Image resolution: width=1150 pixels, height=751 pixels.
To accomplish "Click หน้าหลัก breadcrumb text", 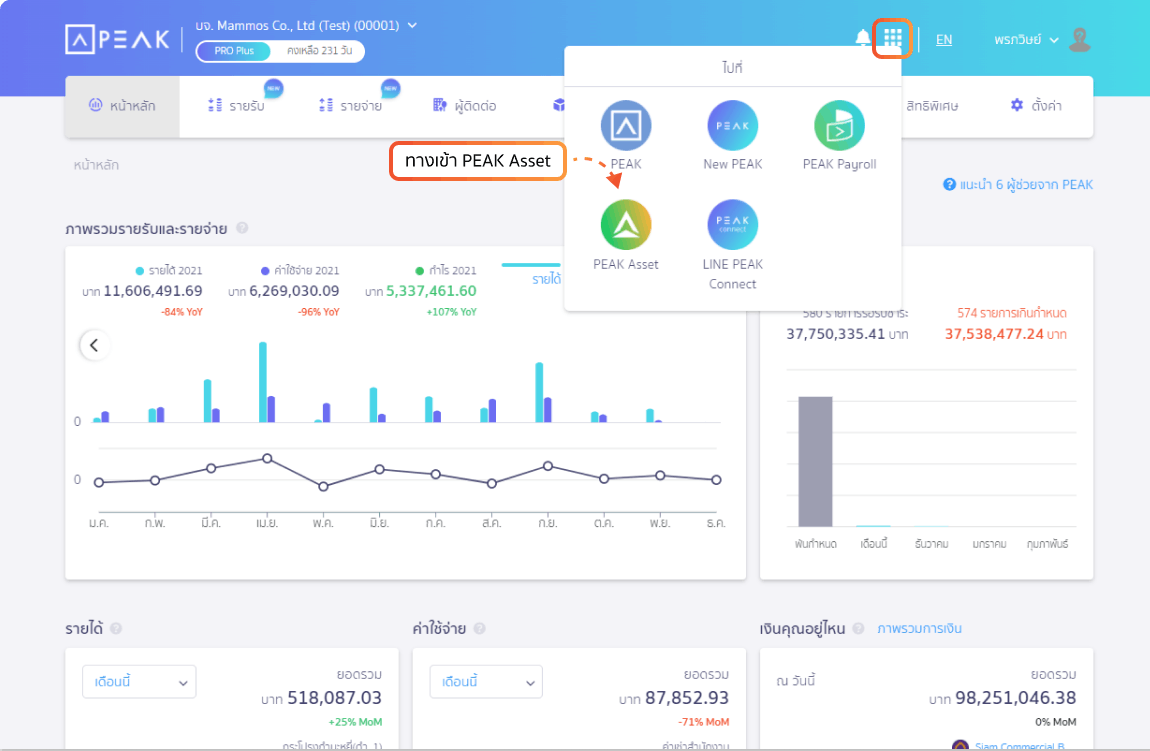I will pyautogui.click(x=96, y=165).
